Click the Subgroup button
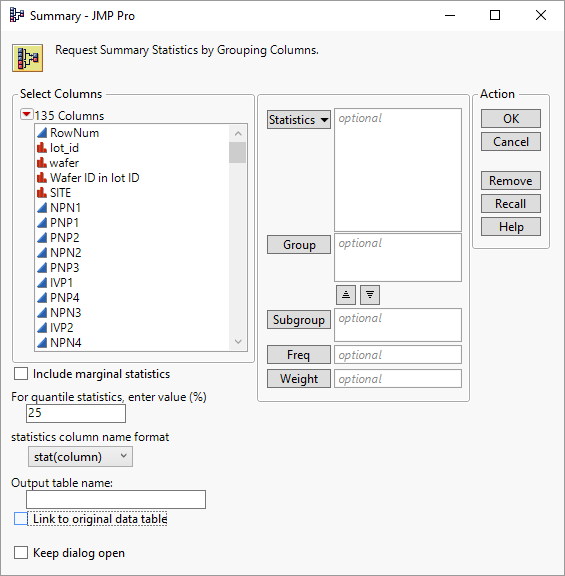565x576 pixels. [x=299, y=320]
